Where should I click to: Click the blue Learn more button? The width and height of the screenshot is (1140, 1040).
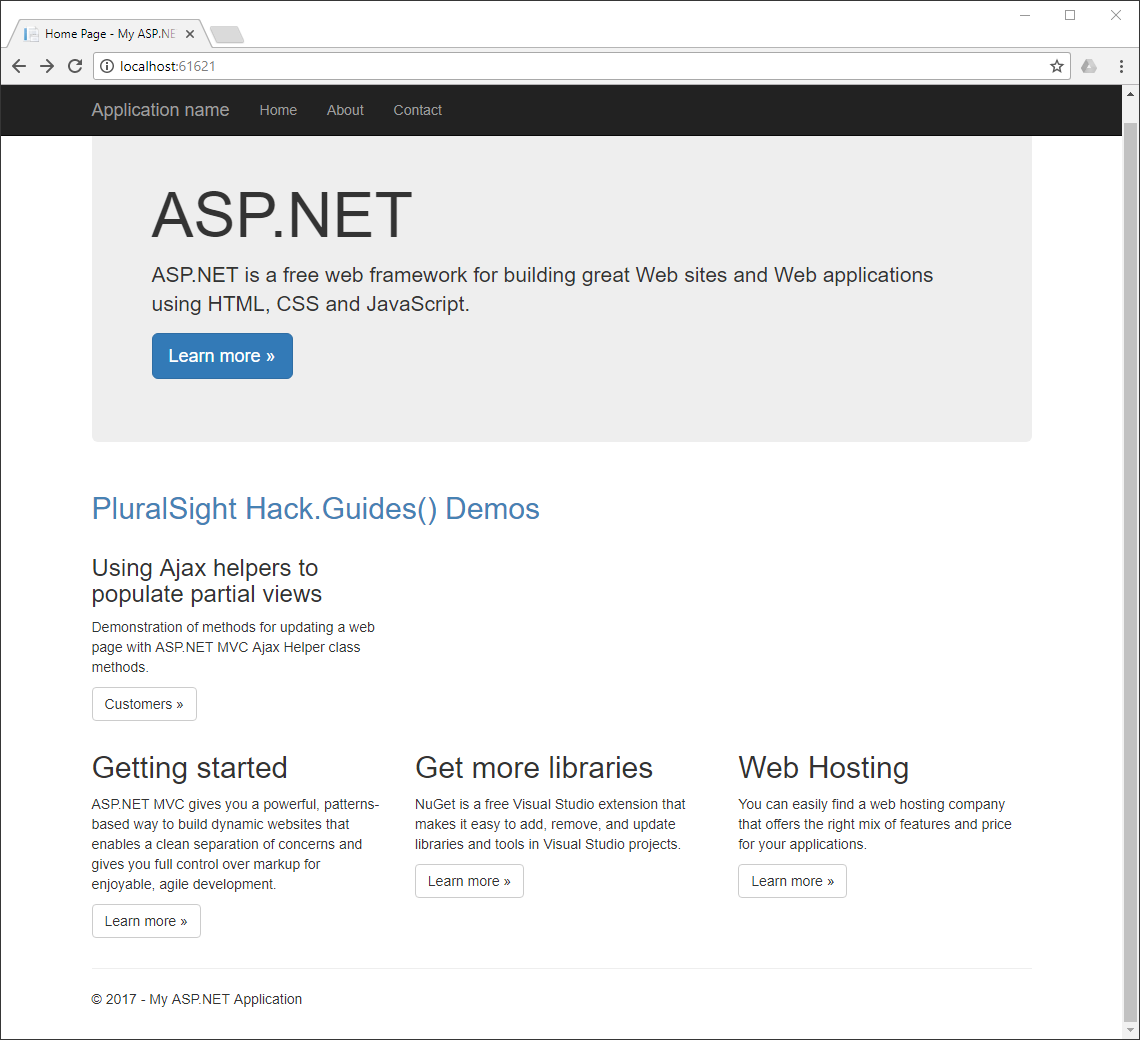coord(222,356)
